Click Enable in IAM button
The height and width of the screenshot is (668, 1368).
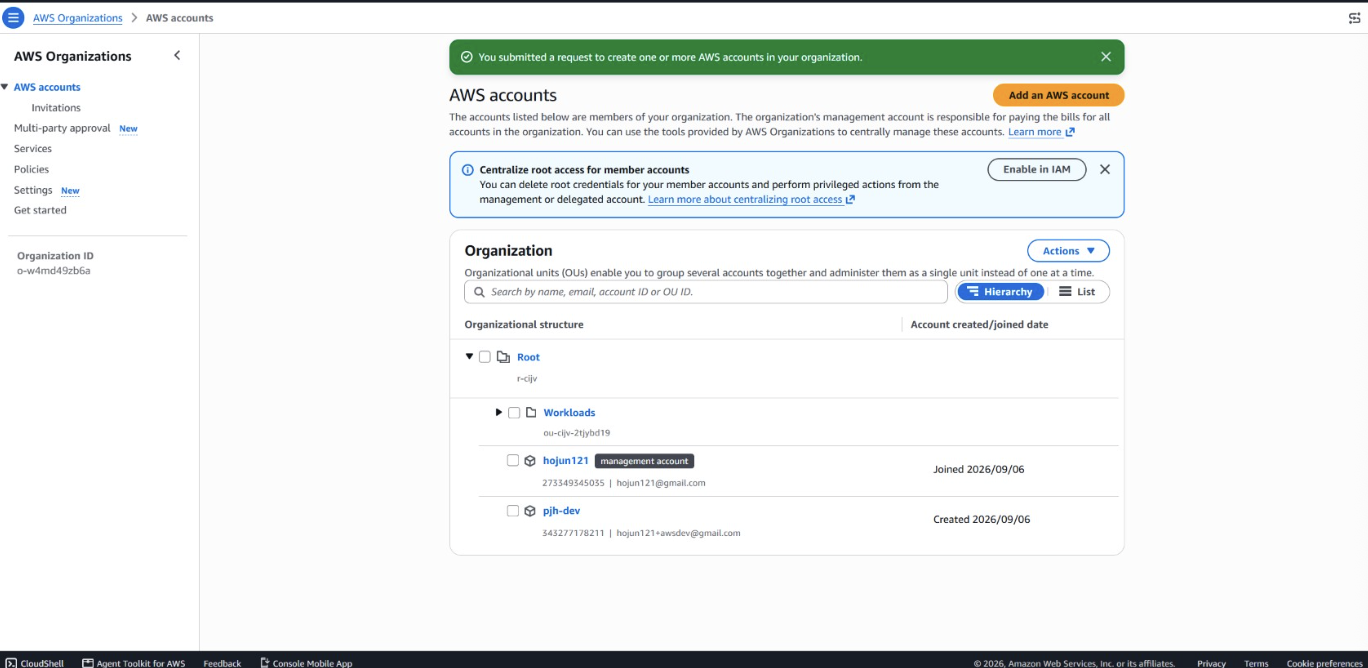point(1036,170)
